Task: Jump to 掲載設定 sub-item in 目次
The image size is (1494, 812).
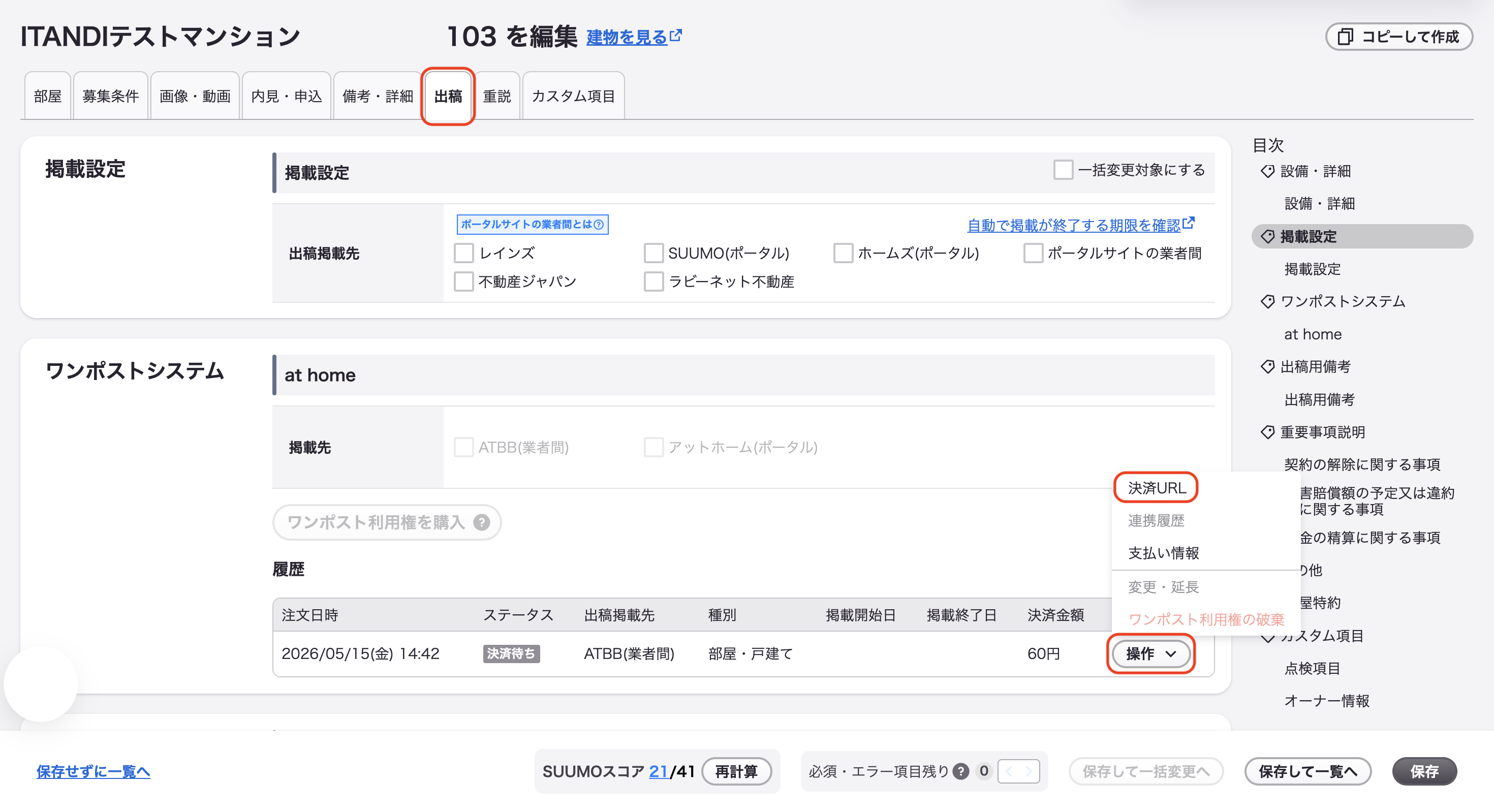Action: [1313, 269]
